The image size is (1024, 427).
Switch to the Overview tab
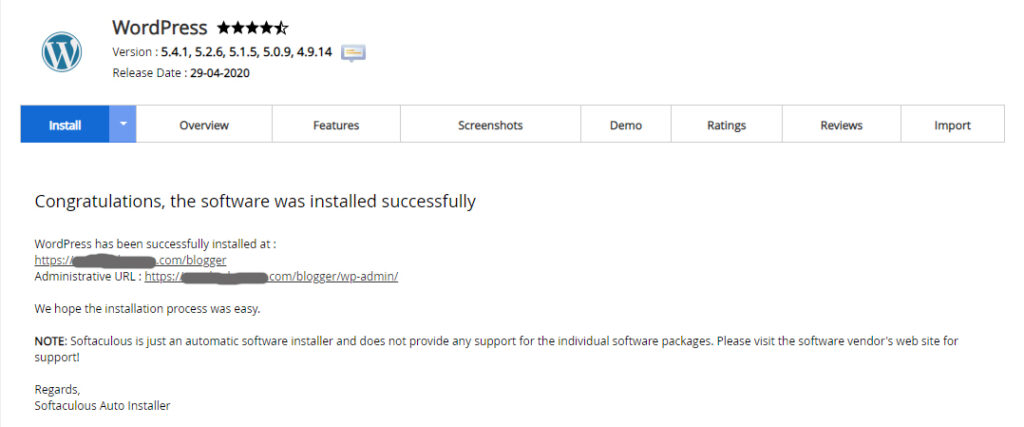tap(204, 125)
